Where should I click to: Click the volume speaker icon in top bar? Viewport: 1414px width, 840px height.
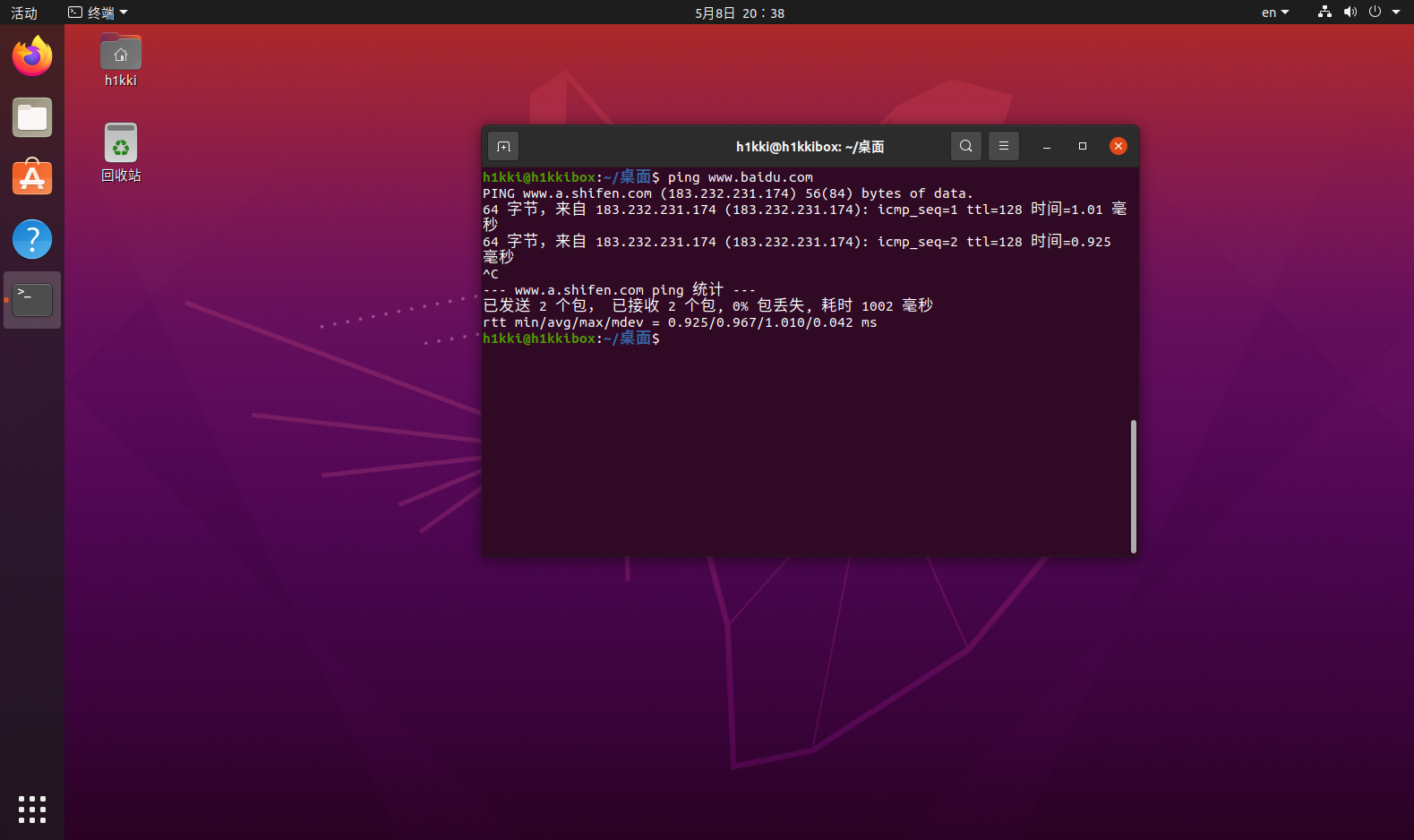[x=1350, y=13]
